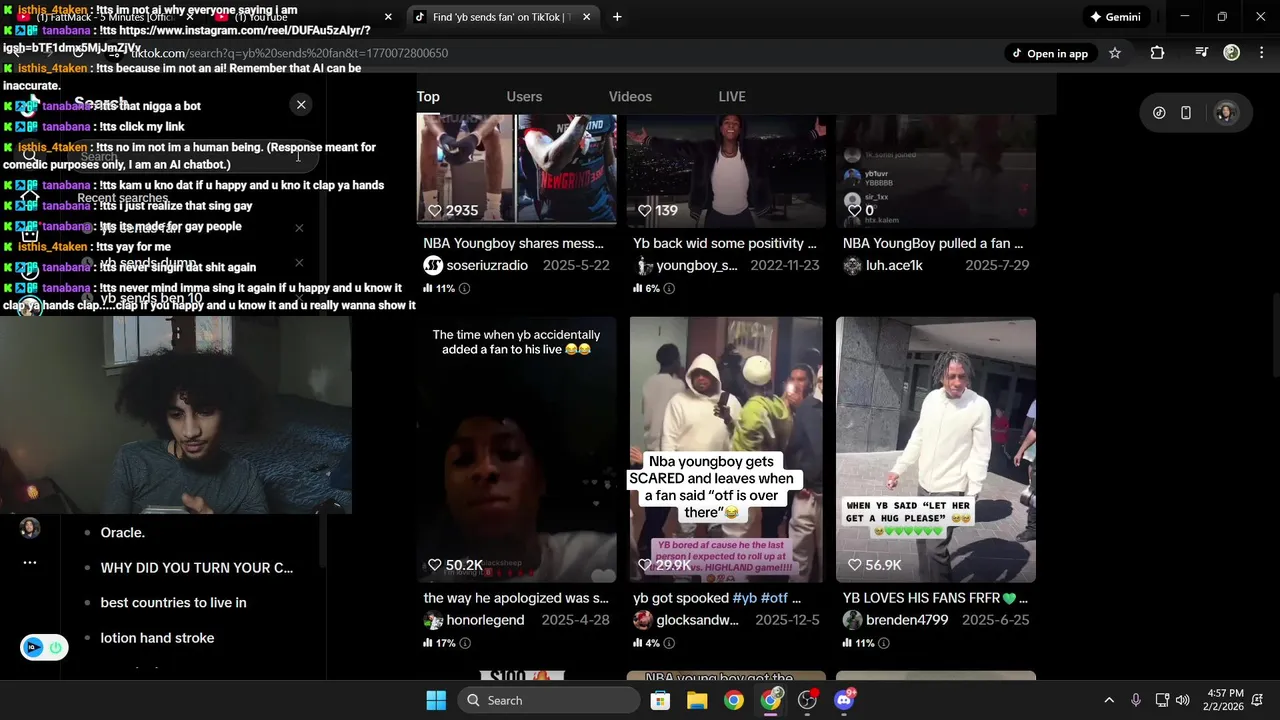Image resolution: width=1280 pixels, height=720 pixels.
Task: Open TikTok profile avatar in floating pill
Action: point(1225,113)
